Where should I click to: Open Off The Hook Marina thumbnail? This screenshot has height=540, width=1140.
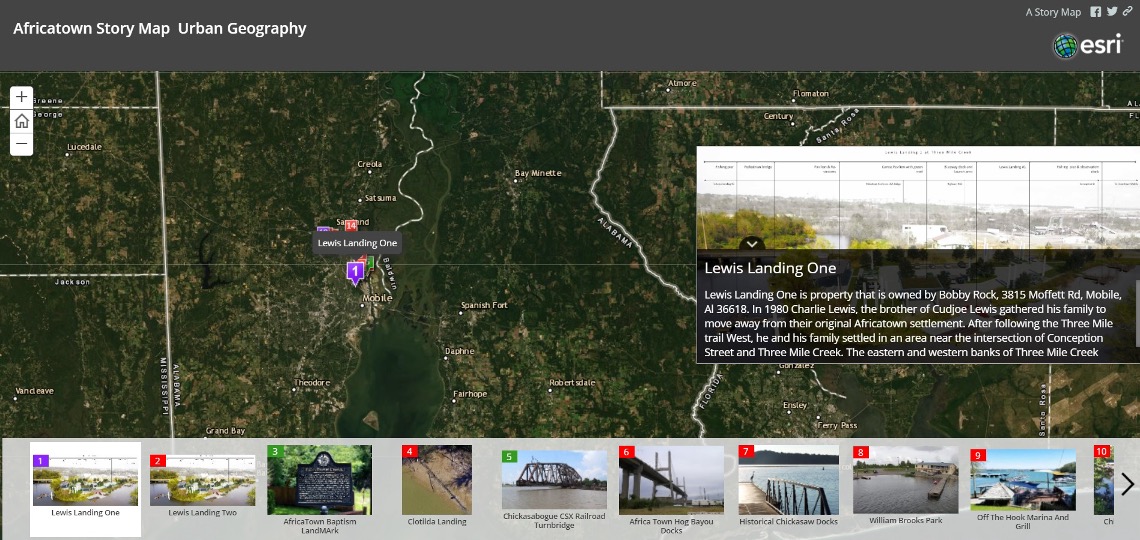click(x=1022, y=485)
